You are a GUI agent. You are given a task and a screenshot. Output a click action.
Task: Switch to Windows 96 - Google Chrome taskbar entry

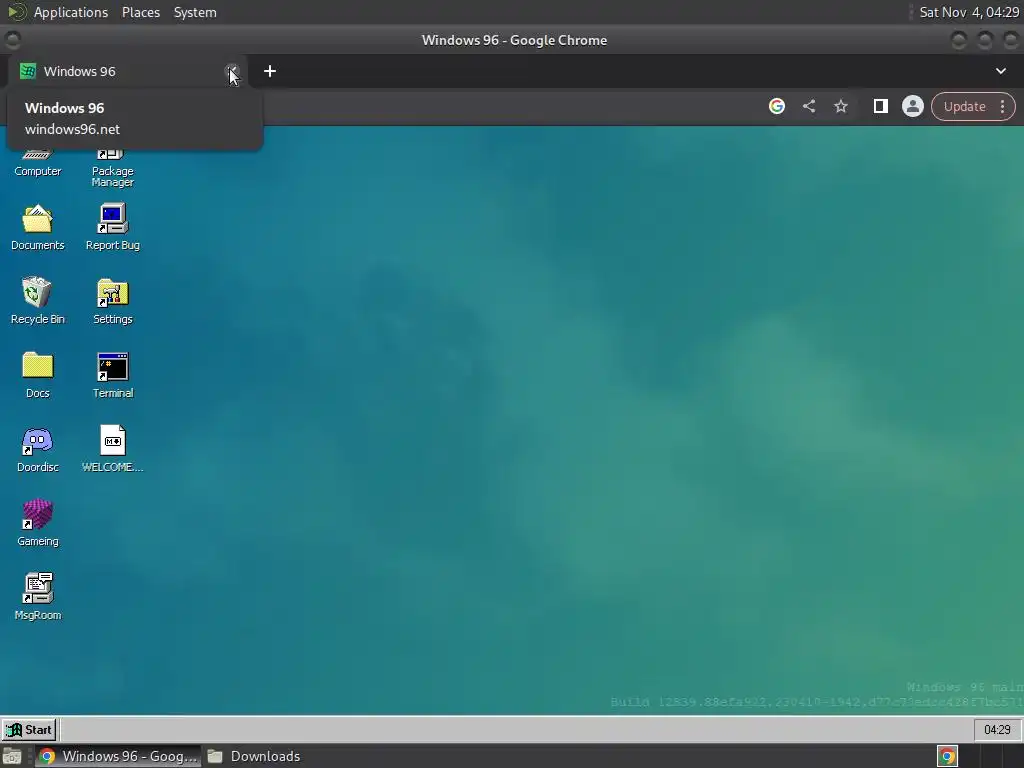coord(118,756)
